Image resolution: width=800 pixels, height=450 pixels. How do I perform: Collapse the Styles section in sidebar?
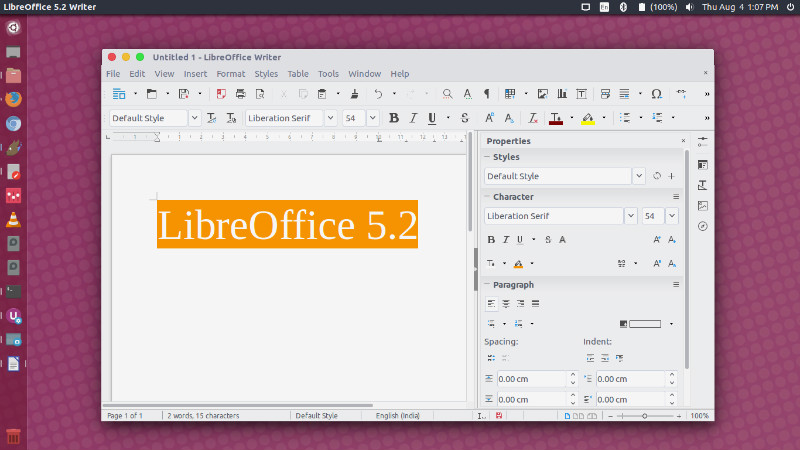click(x=487, y=157)
